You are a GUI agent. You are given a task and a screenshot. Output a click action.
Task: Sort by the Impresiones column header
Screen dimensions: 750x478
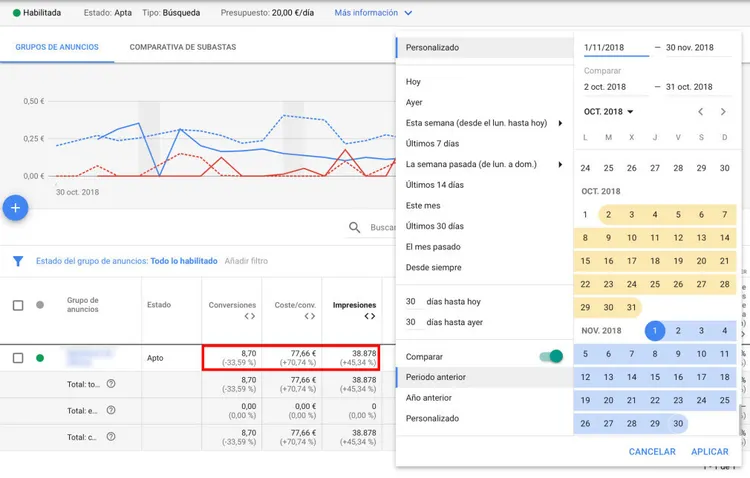point(354,305)
